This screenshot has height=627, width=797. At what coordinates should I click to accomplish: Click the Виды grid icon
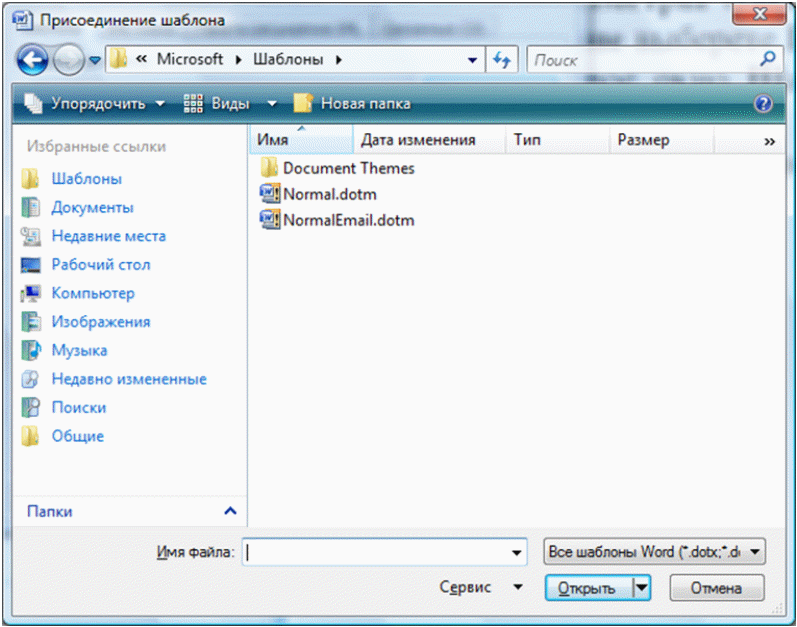pos(193,103)
